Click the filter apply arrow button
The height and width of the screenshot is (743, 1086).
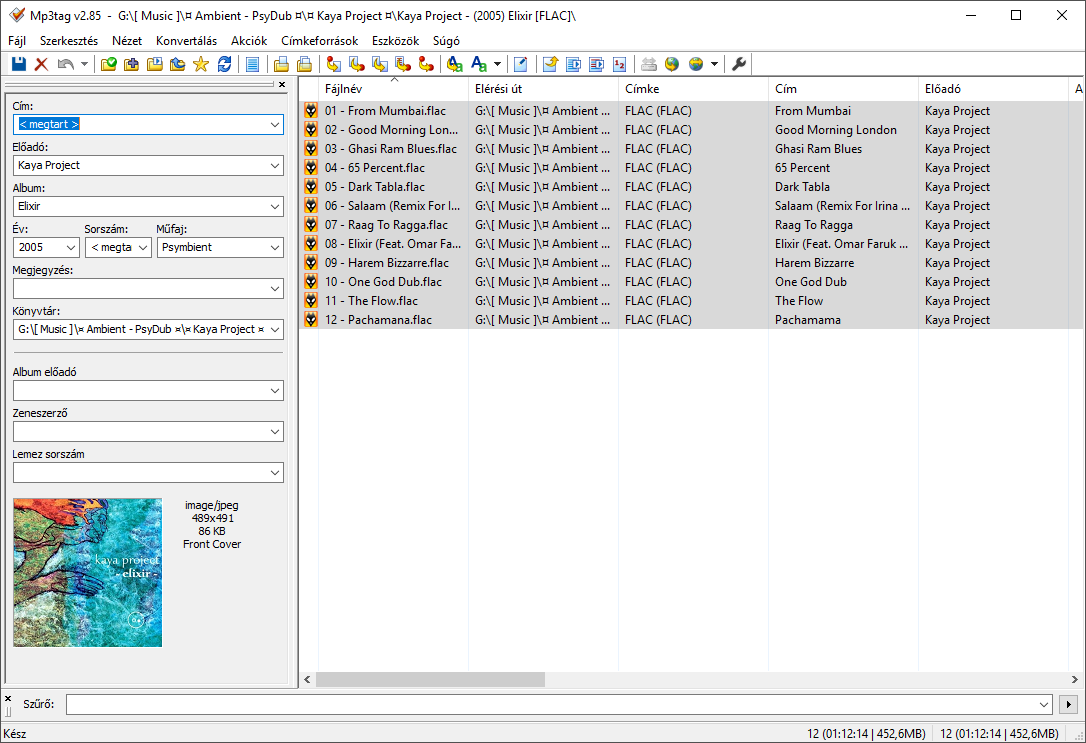pyautogui.click(x=1068, y=704)
